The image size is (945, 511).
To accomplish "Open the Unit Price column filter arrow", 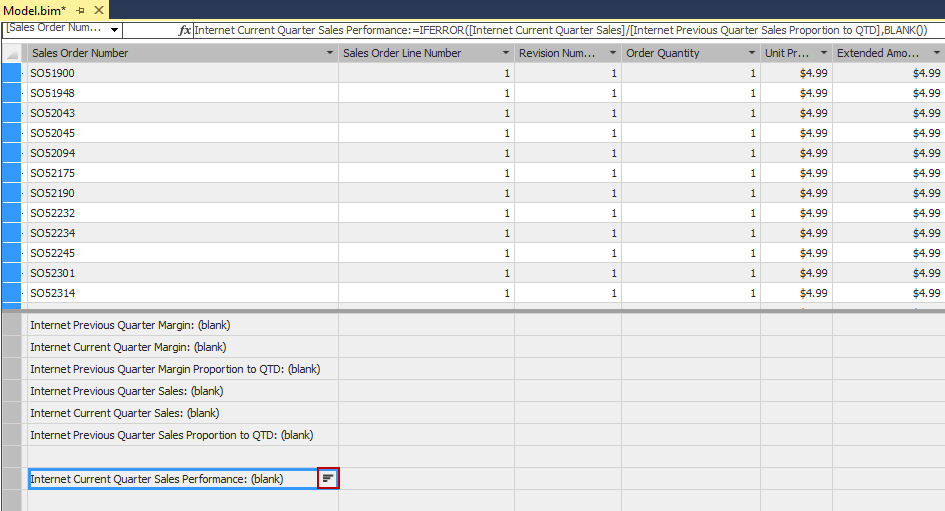I will (x=823, y=53).
